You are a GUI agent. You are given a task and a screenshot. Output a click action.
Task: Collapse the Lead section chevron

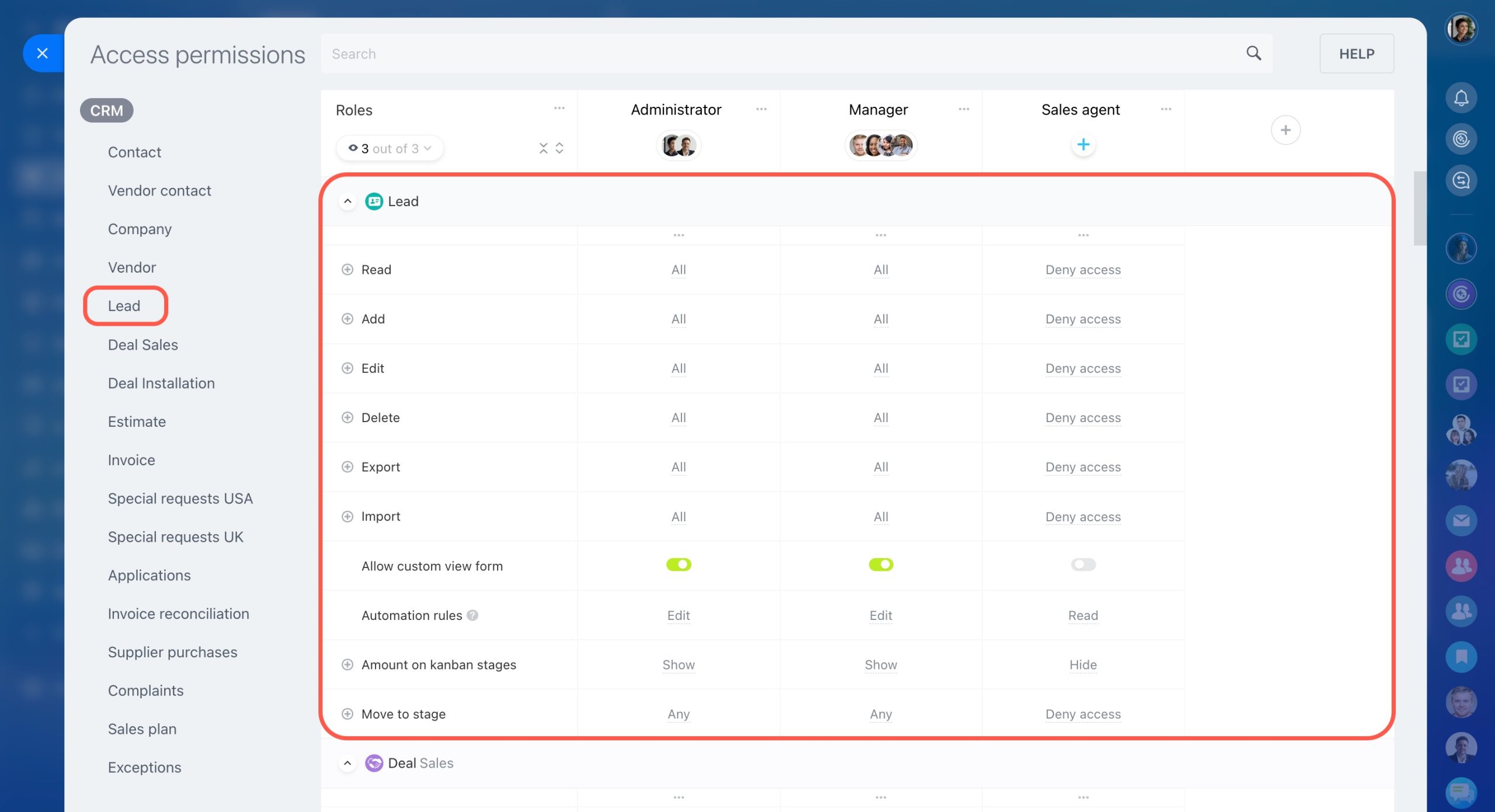coord(347,201)
